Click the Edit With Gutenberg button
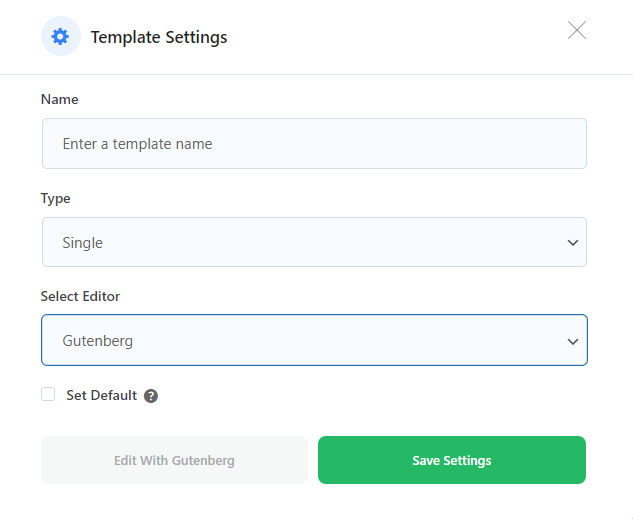 (174, 461)
